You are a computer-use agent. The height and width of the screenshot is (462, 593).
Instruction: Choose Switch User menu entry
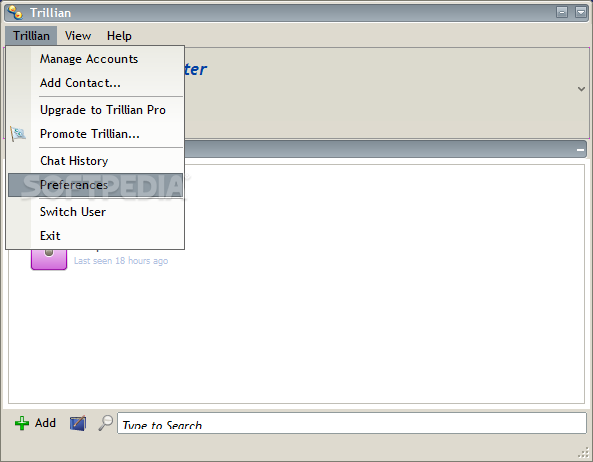tap(95, 212)
